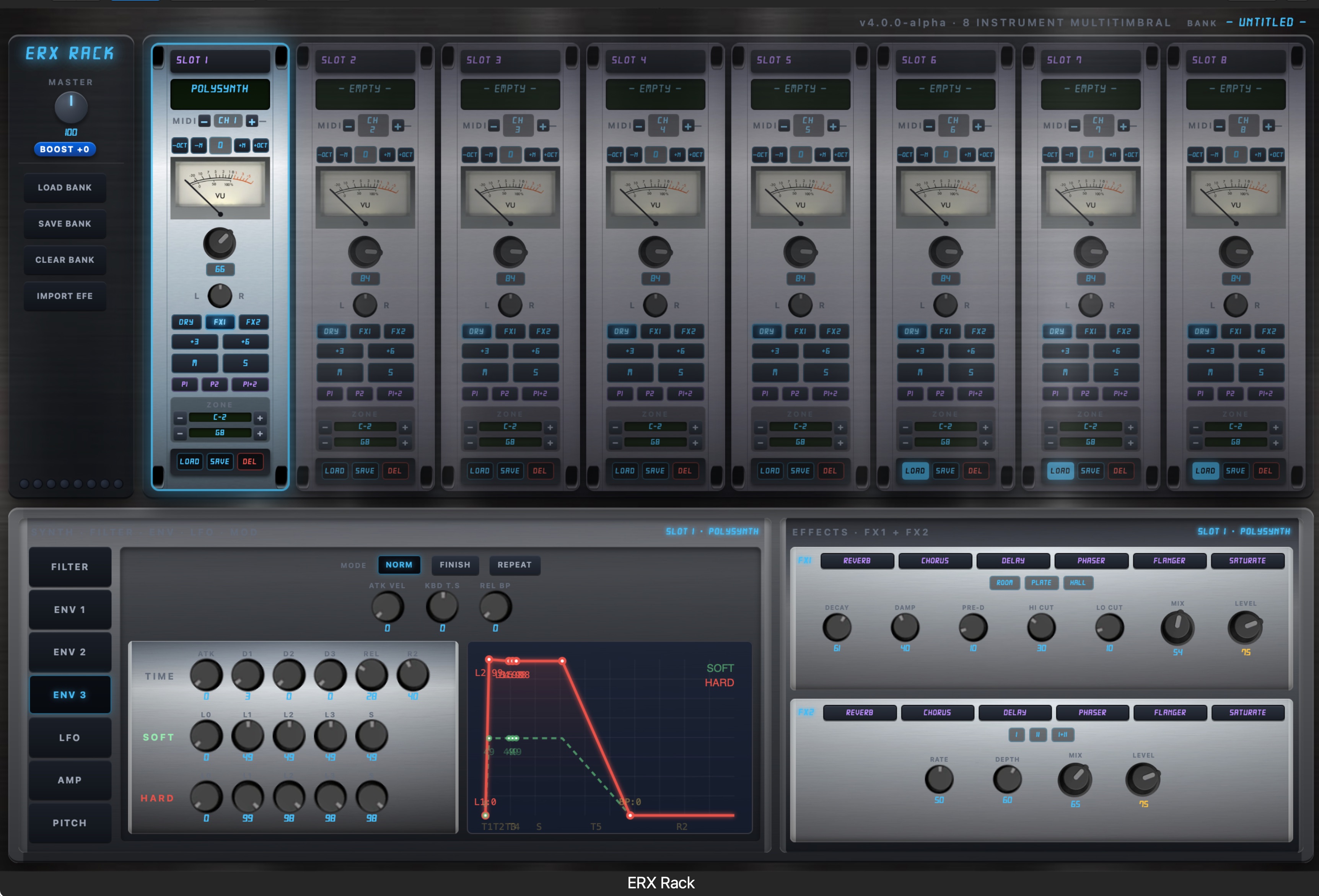Choose PLATE reverb type

1041,583
